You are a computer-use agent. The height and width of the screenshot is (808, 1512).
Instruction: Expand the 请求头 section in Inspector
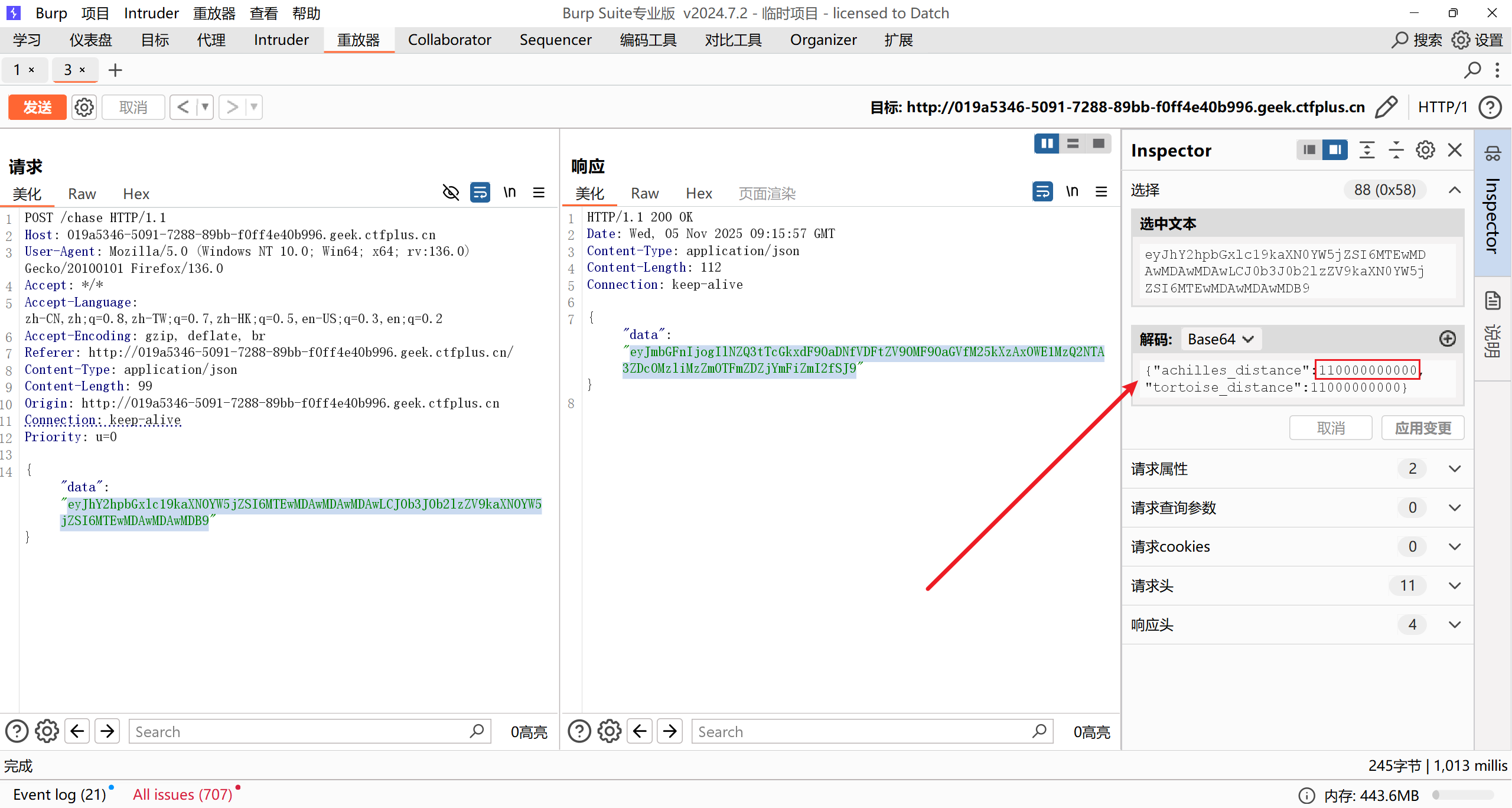pyautogui.click(x=1454, y=585)
